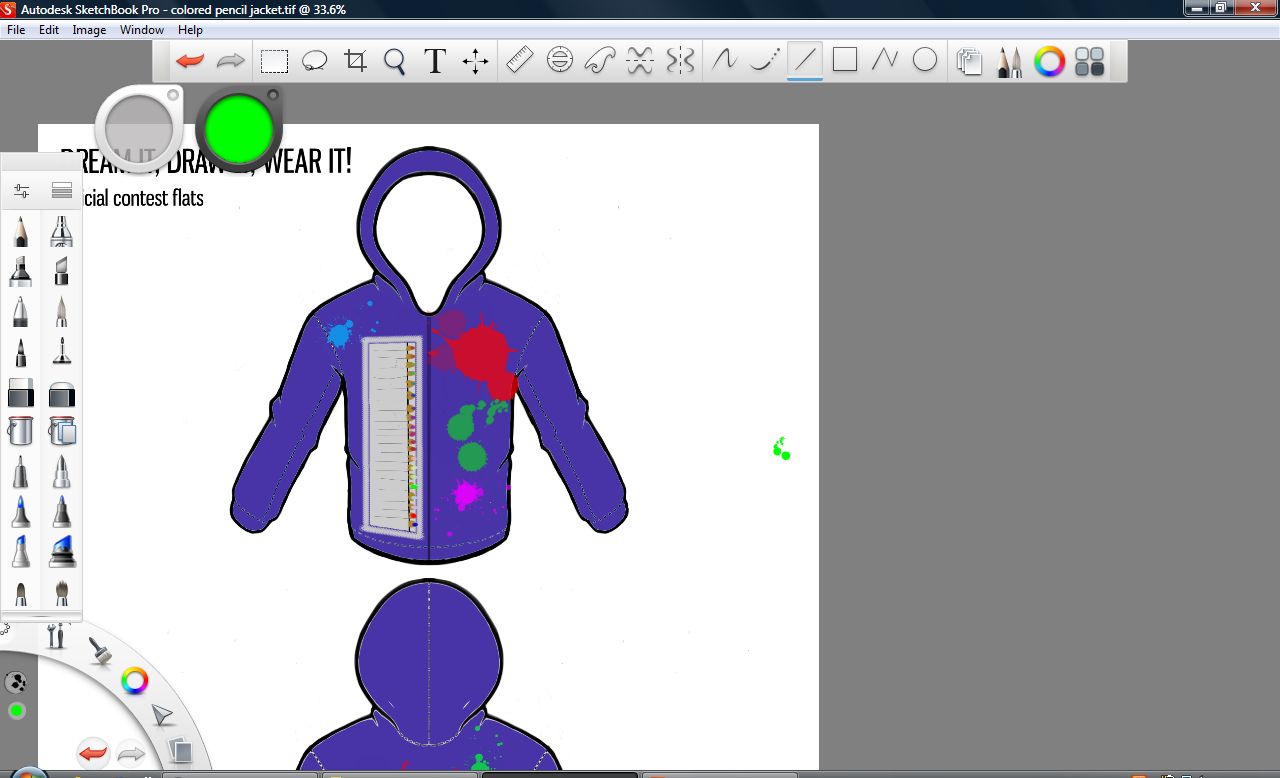The width and height of the screenshot is (1280, 778).
Task: Toggle Brush Palette from toolbar pencils icon
Action: tap(1009, 62)
